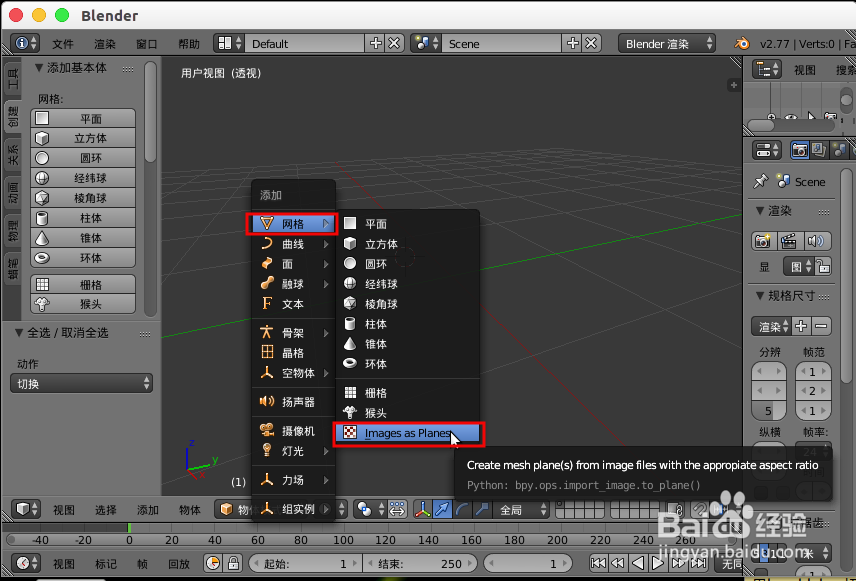
Task: Play the animation forward
Action: (x=658, y=563)
